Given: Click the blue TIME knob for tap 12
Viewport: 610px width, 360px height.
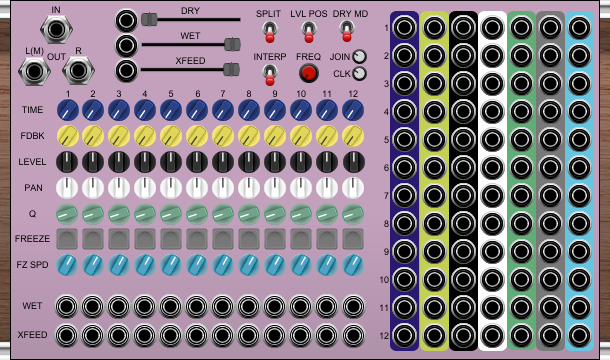Looking at the screenshot, I should [x=353, y=110].
